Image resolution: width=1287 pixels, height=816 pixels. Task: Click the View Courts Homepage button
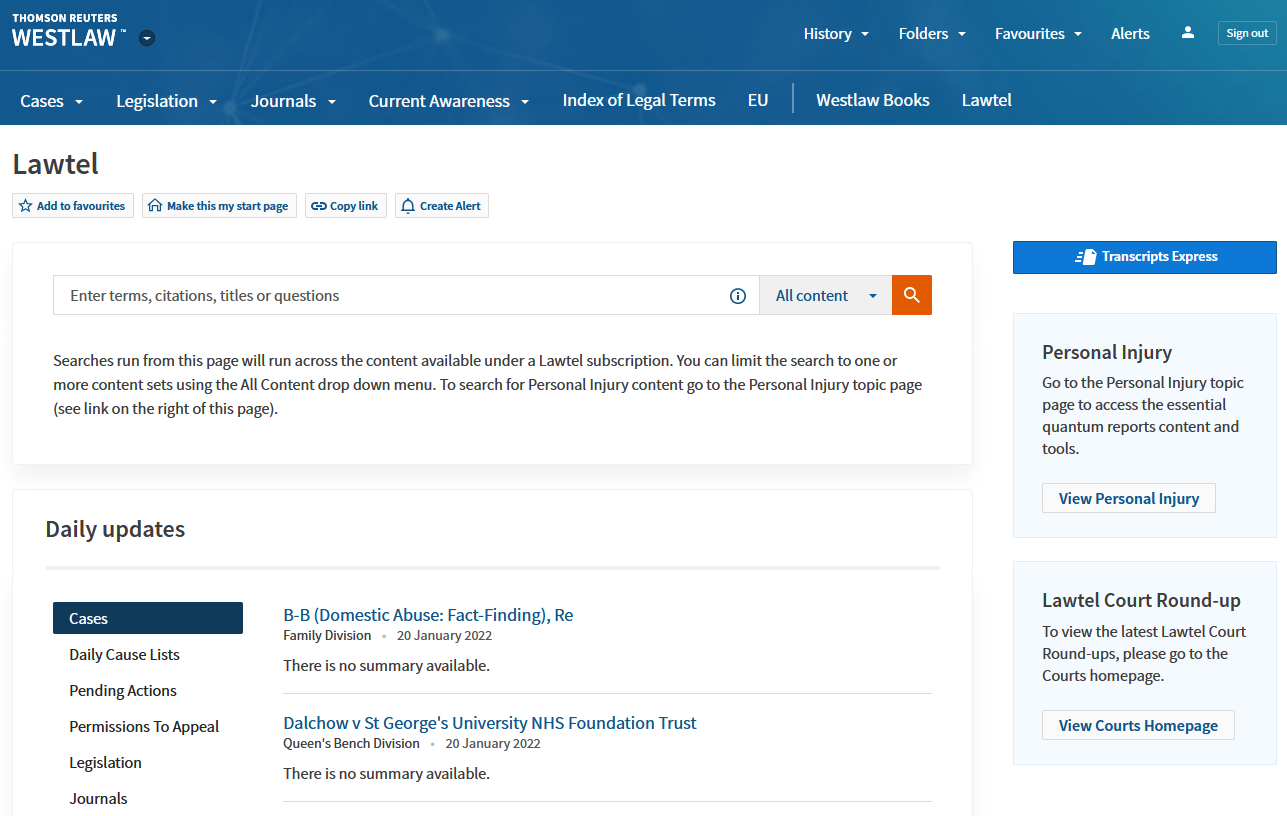tap(1137, 724)
